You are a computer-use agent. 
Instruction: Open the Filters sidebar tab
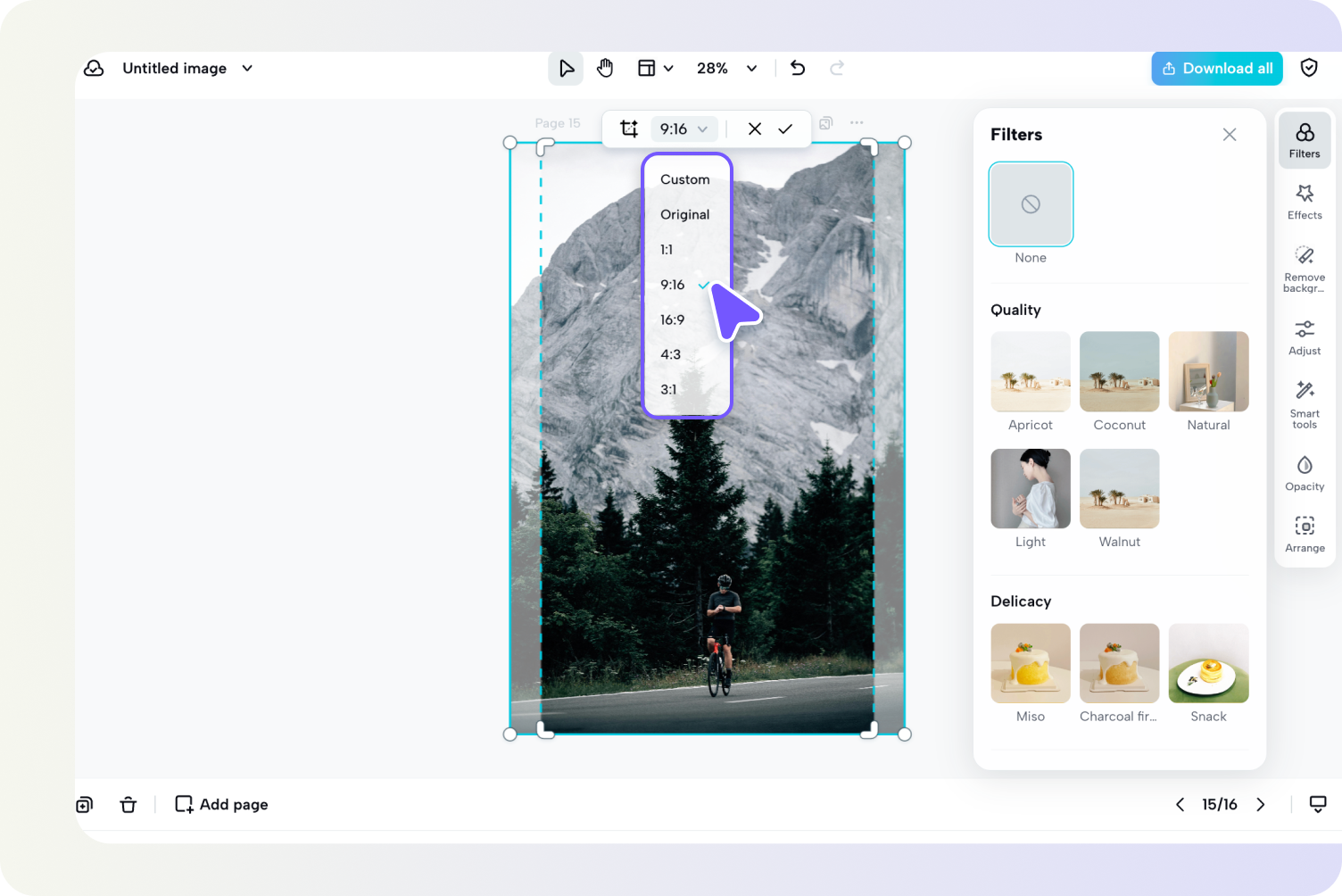pyautogui.click(x=1305, y=140)
